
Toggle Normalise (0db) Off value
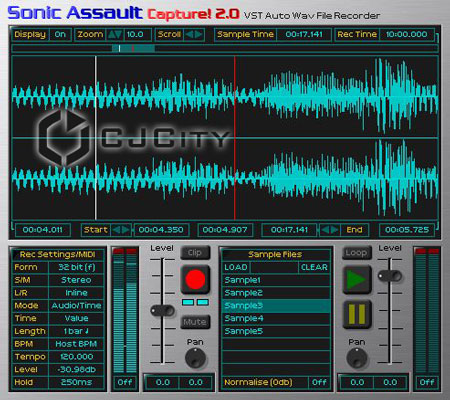[319, 382]
